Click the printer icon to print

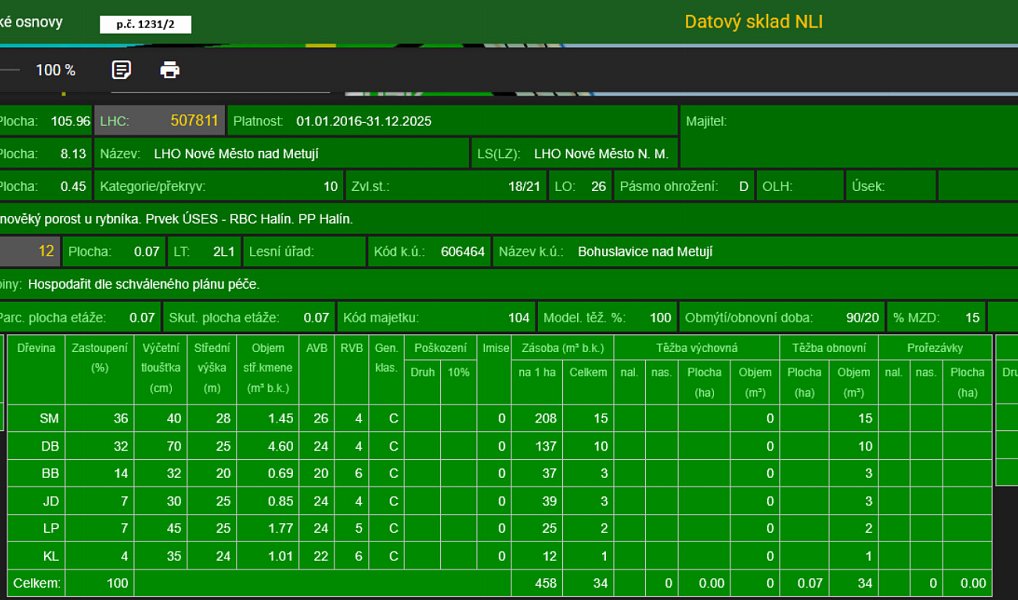pos(170,69)
